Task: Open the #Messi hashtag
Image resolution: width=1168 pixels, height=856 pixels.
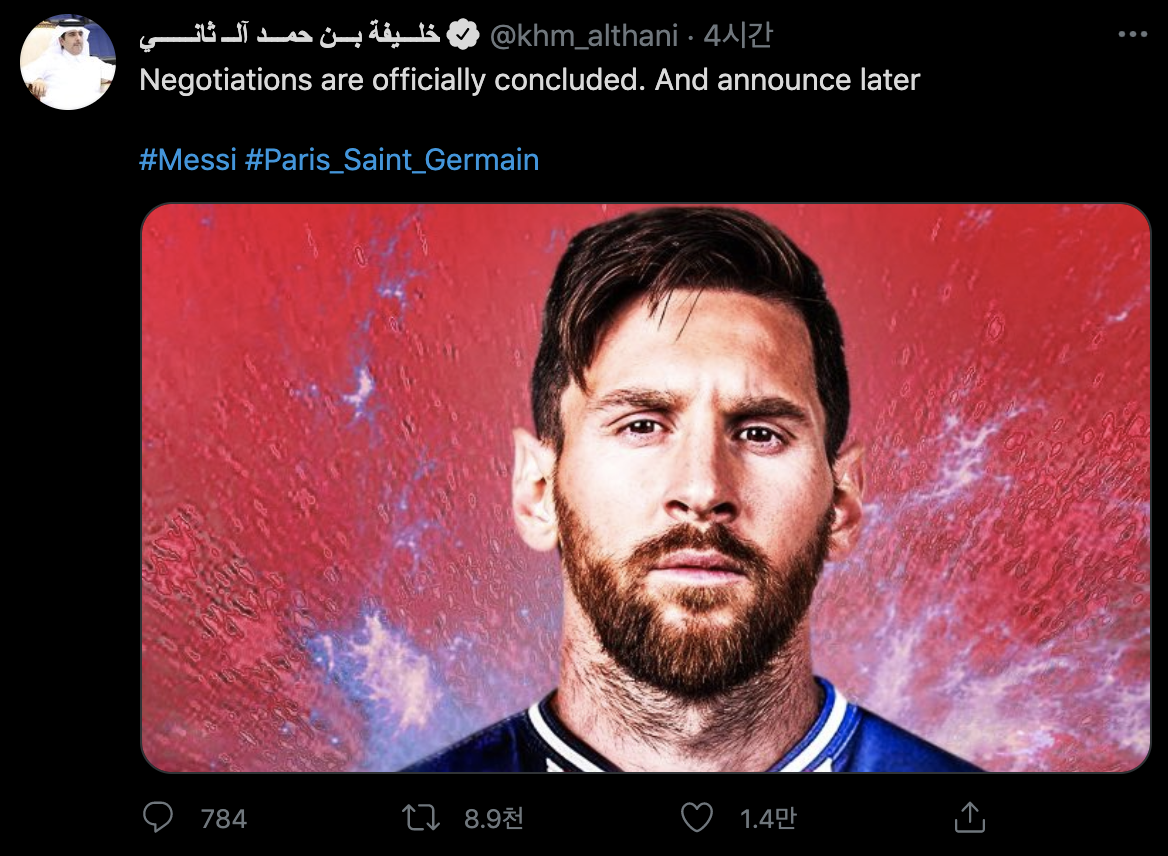Action: tap(188, 159)
